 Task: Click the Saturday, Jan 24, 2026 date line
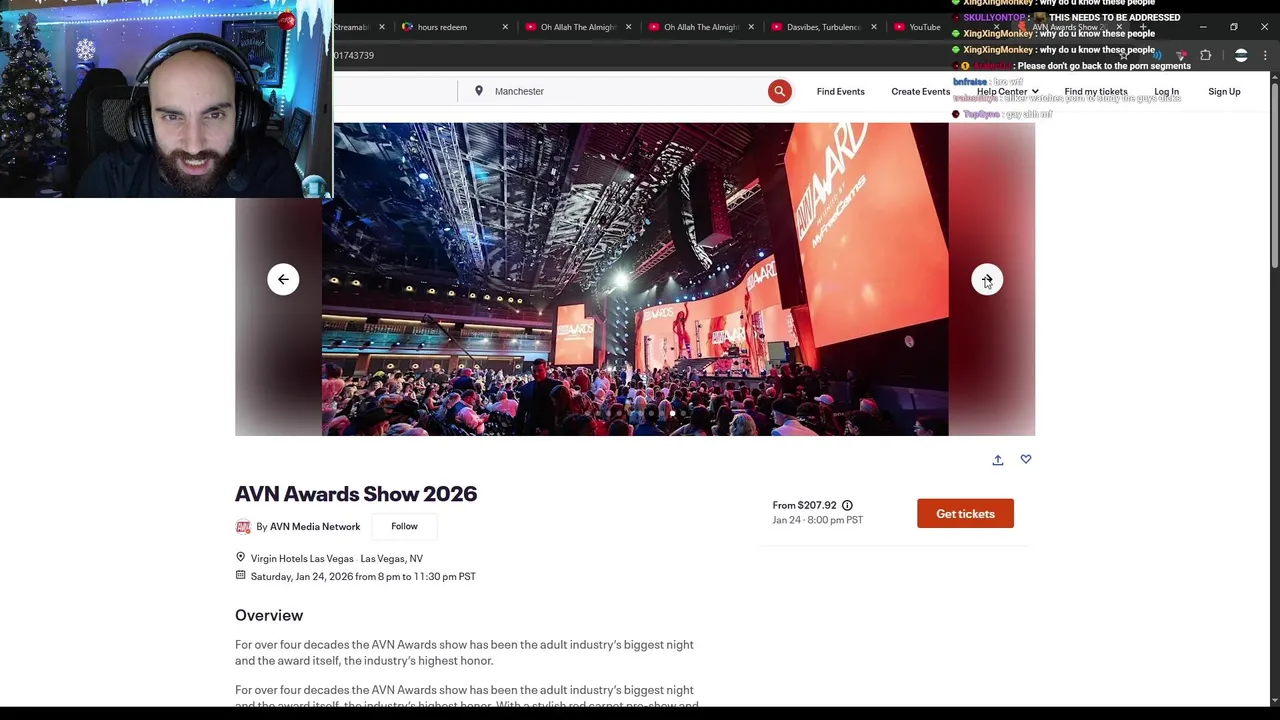tap(363, 576)
